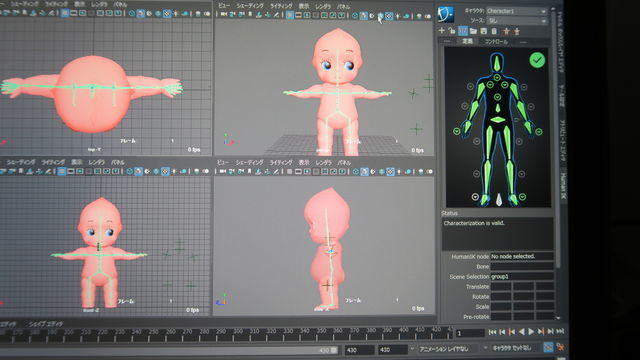Switch to the コントロール tab

point(496,42)
